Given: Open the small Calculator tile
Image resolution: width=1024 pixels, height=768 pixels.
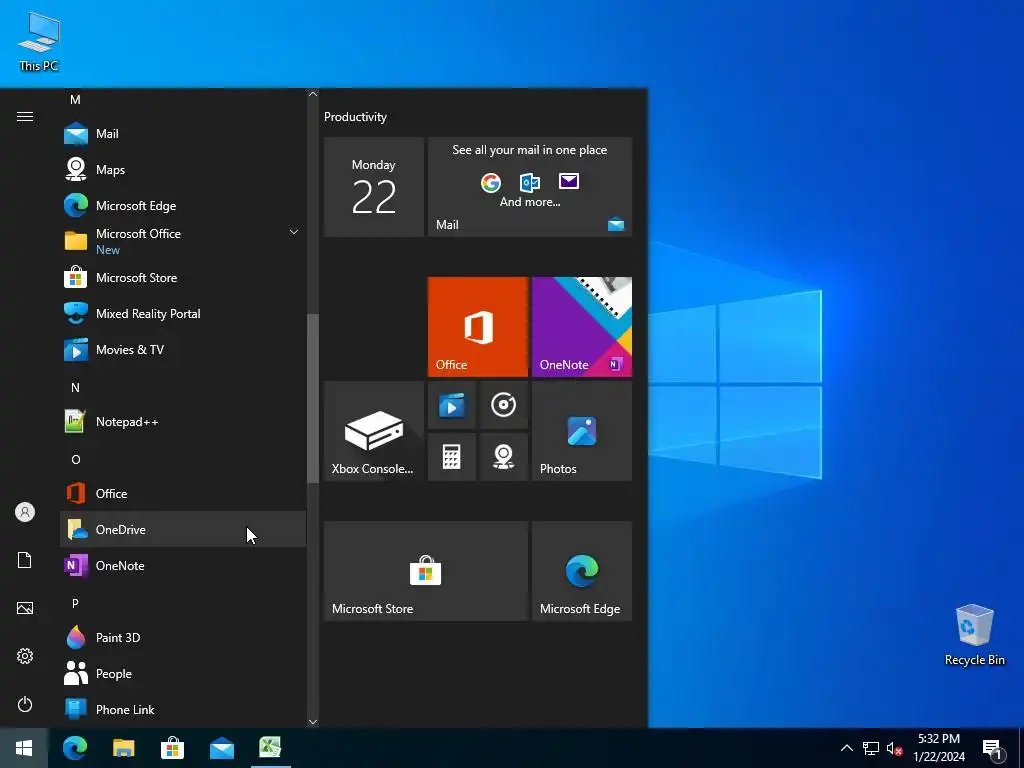Looking at the screenshot, I should point(451,457).
